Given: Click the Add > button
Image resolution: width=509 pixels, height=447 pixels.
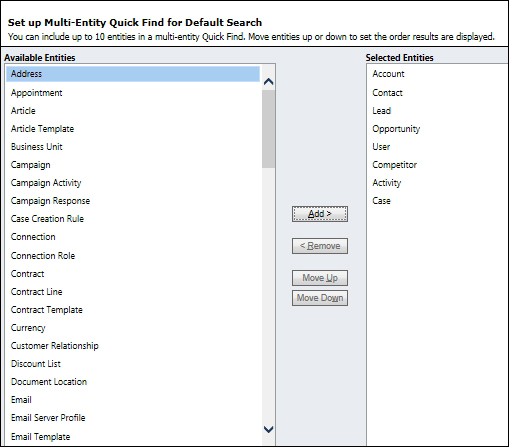Looking at the screenshot, I should [x=320, y=214].
